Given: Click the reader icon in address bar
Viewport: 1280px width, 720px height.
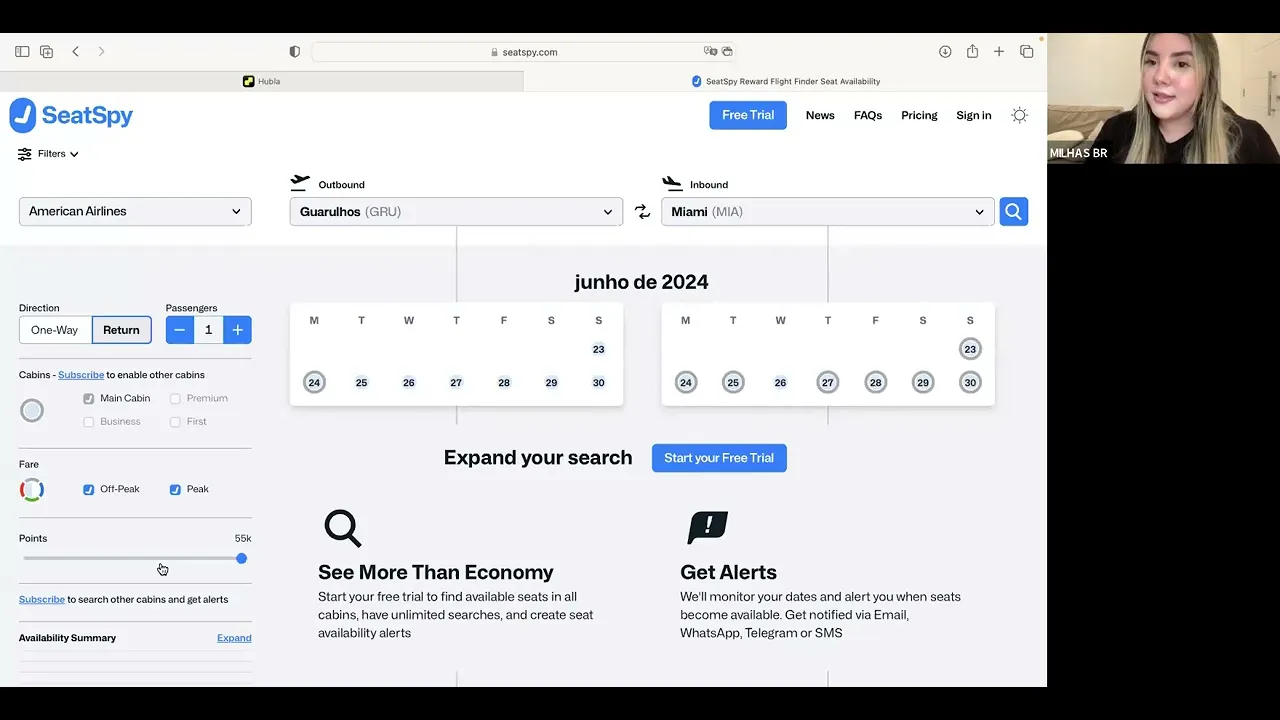Looking at the screenshot, I should point(727,52).
